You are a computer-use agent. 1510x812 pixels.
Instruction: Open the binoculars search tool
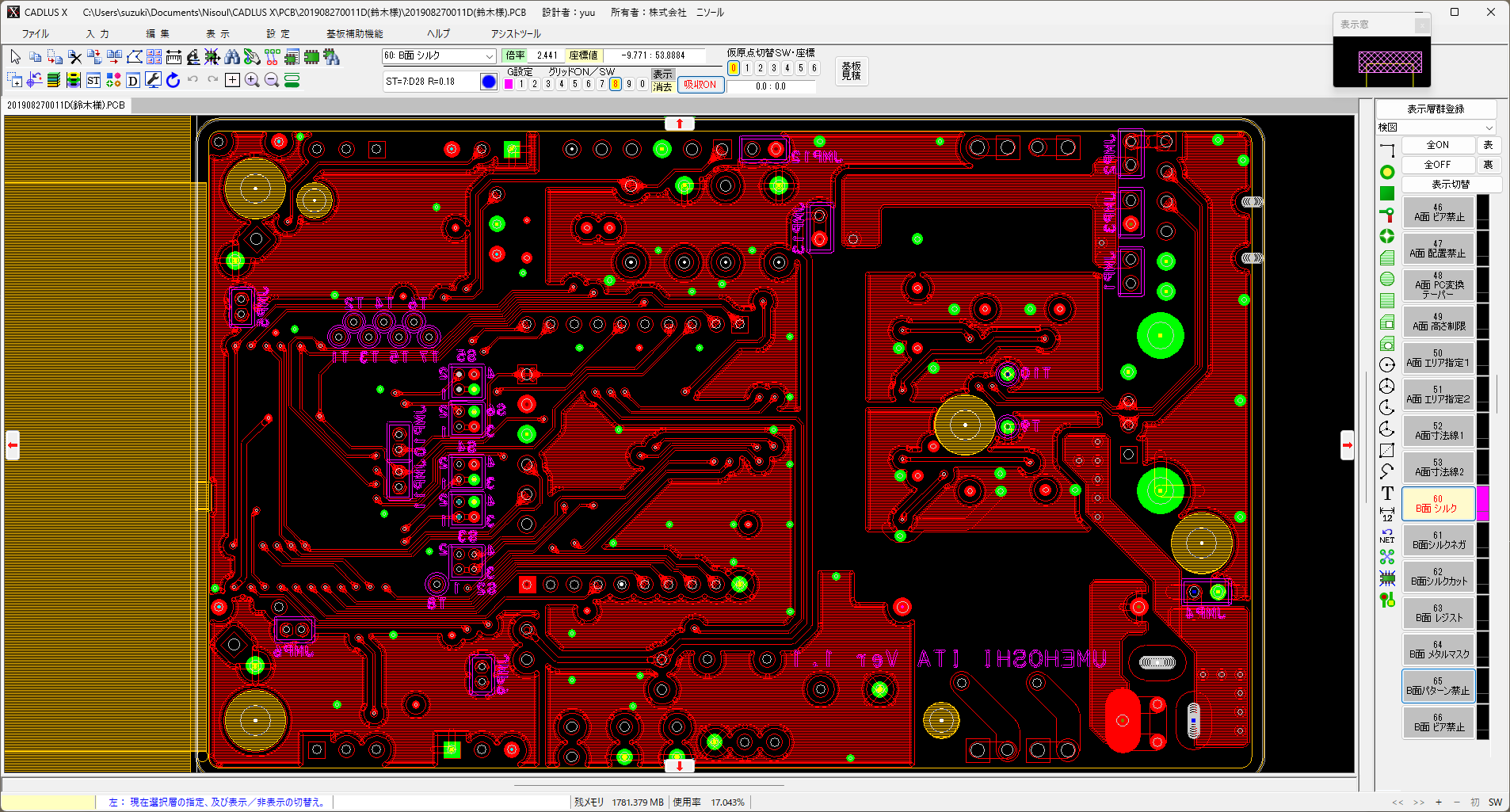click(x=232, y=56)
